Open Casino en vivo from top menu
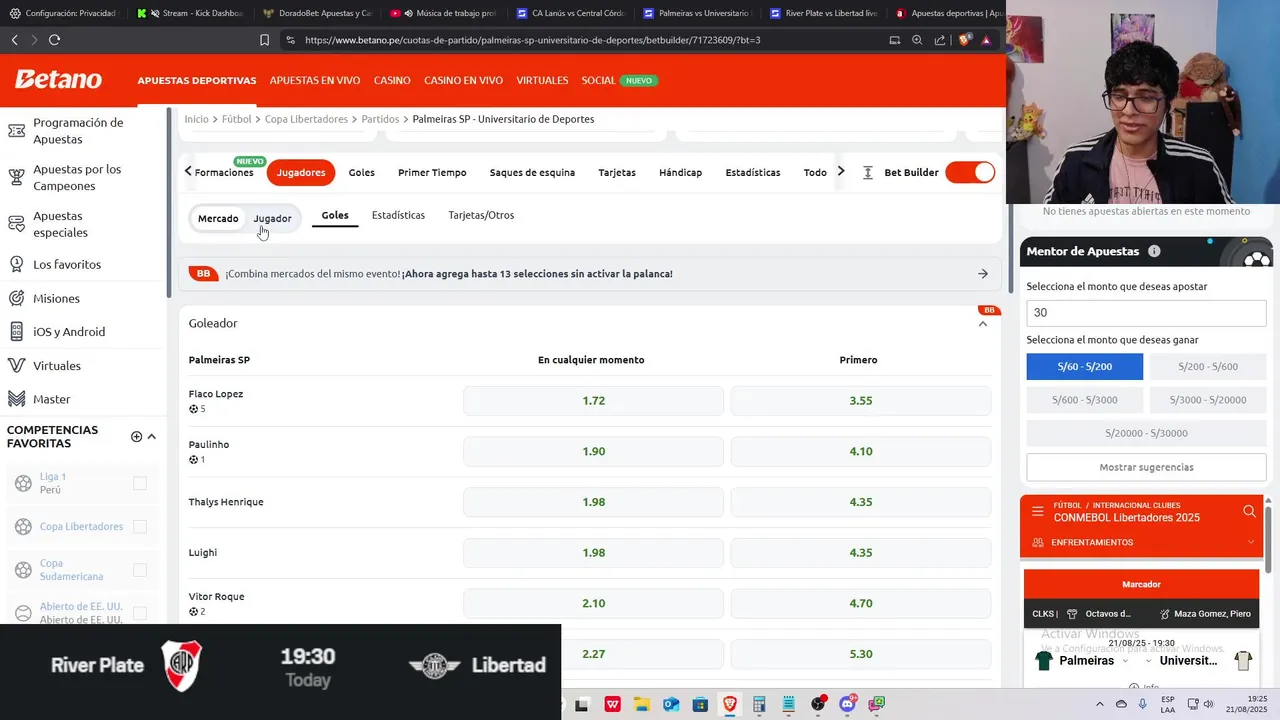This screenshot has width=1280, height=720. coord(463,80)
